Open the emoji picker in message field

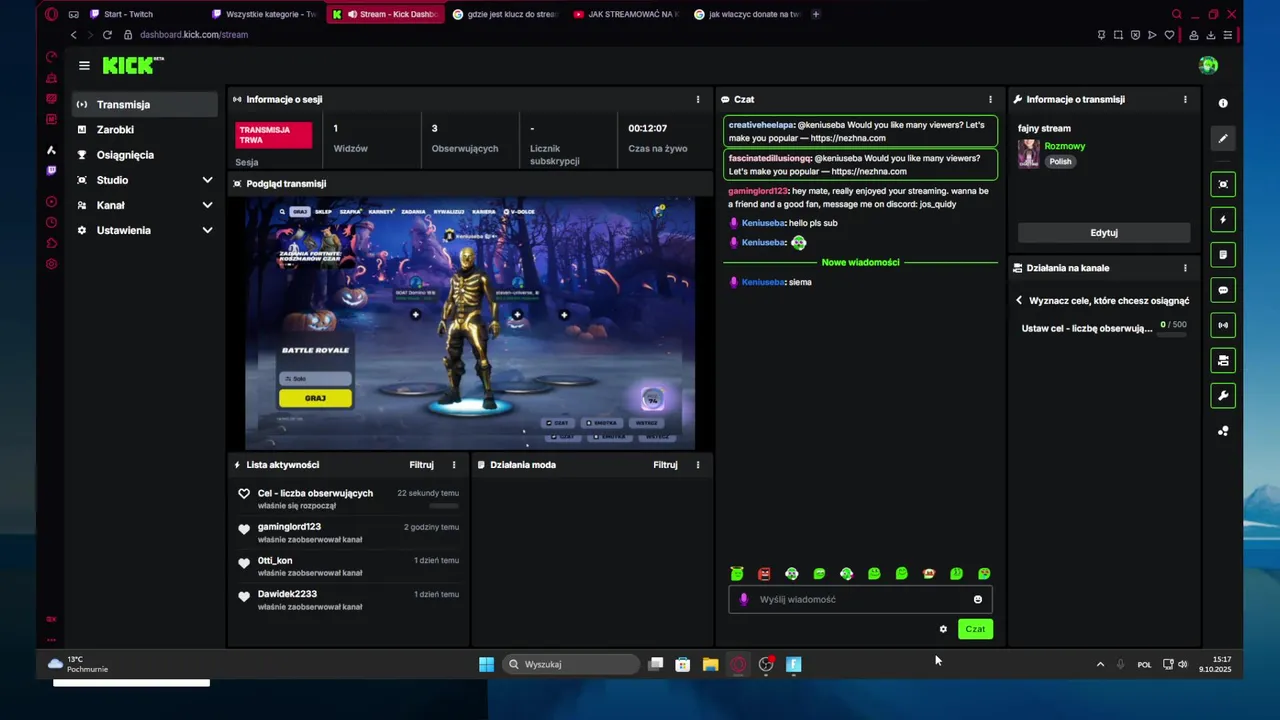978,599
